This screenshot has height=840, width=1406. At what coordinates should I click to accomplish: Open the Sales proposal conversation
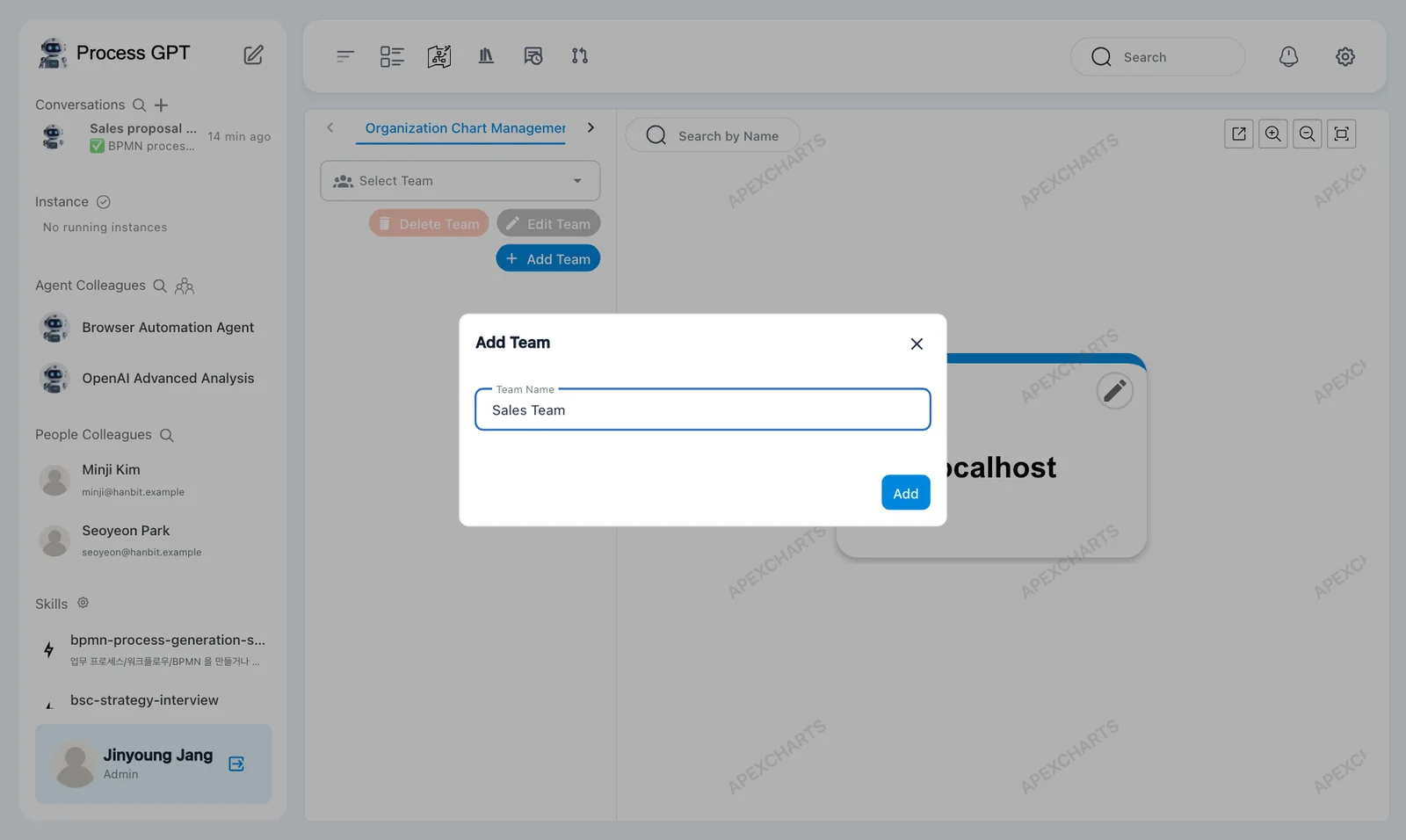tap(153, 137)
